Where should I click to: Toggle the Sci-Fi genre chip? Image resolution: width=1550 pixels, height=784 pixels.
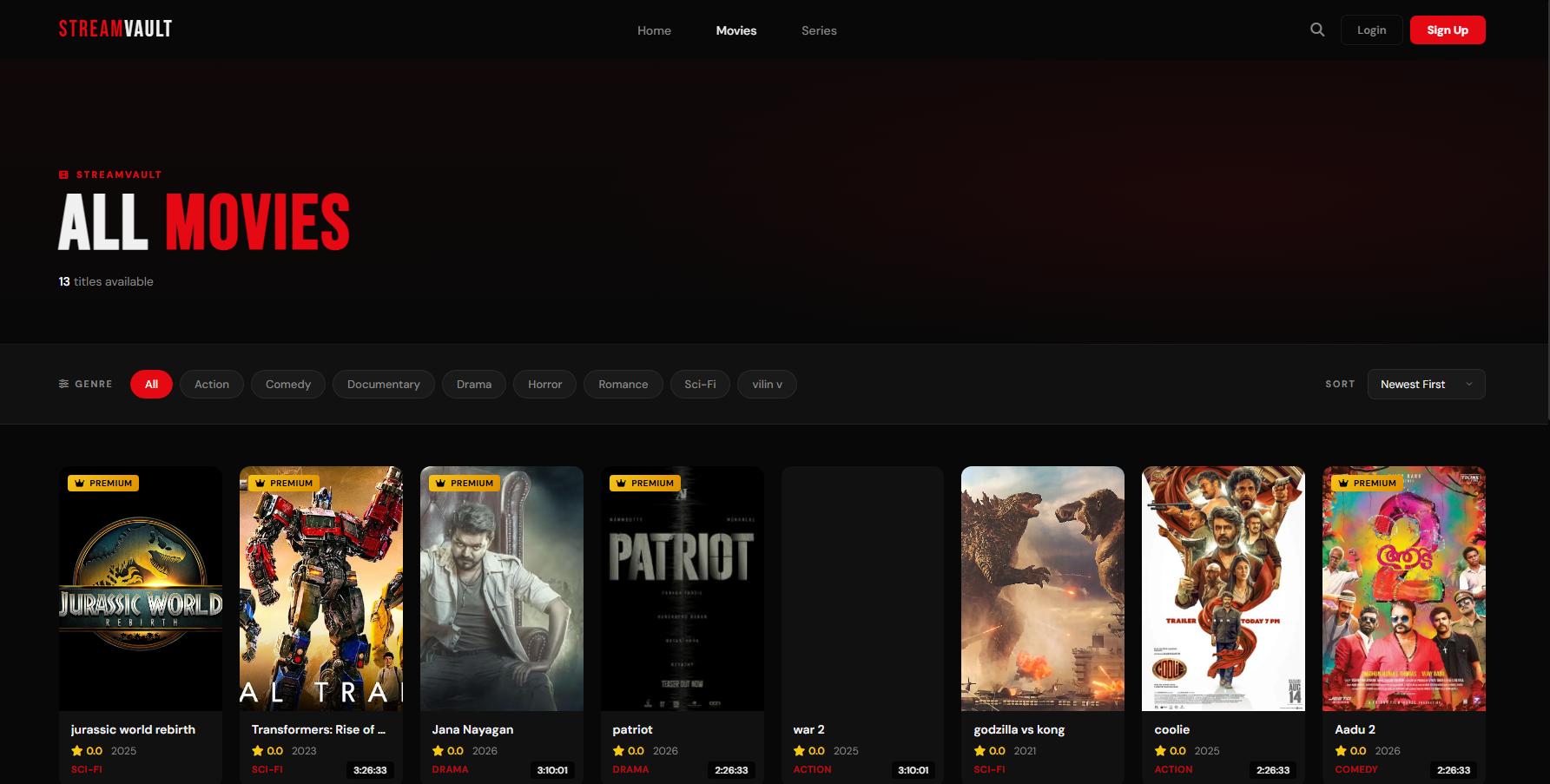(x=700, y=385)
